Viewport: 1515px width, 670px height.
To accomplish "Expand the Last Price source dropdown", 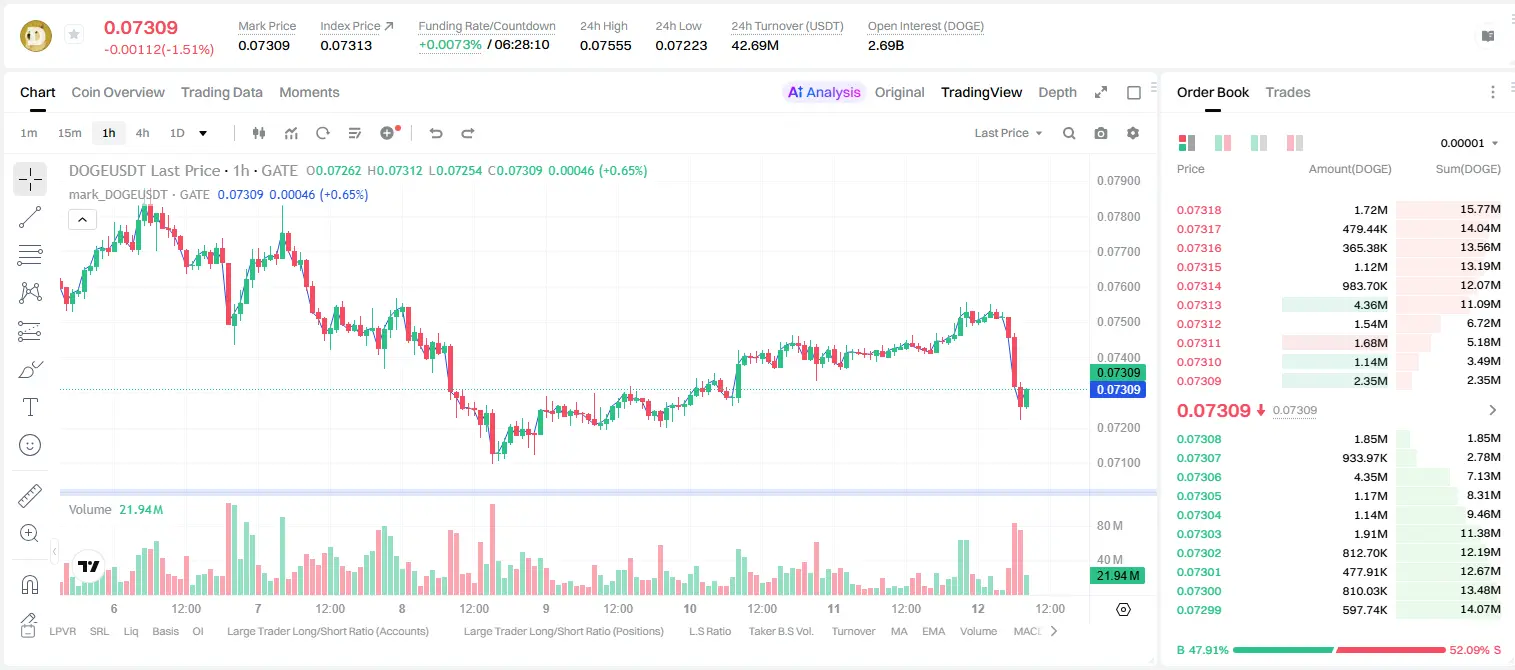I will pyautogui.click(x=1008, y=133).
